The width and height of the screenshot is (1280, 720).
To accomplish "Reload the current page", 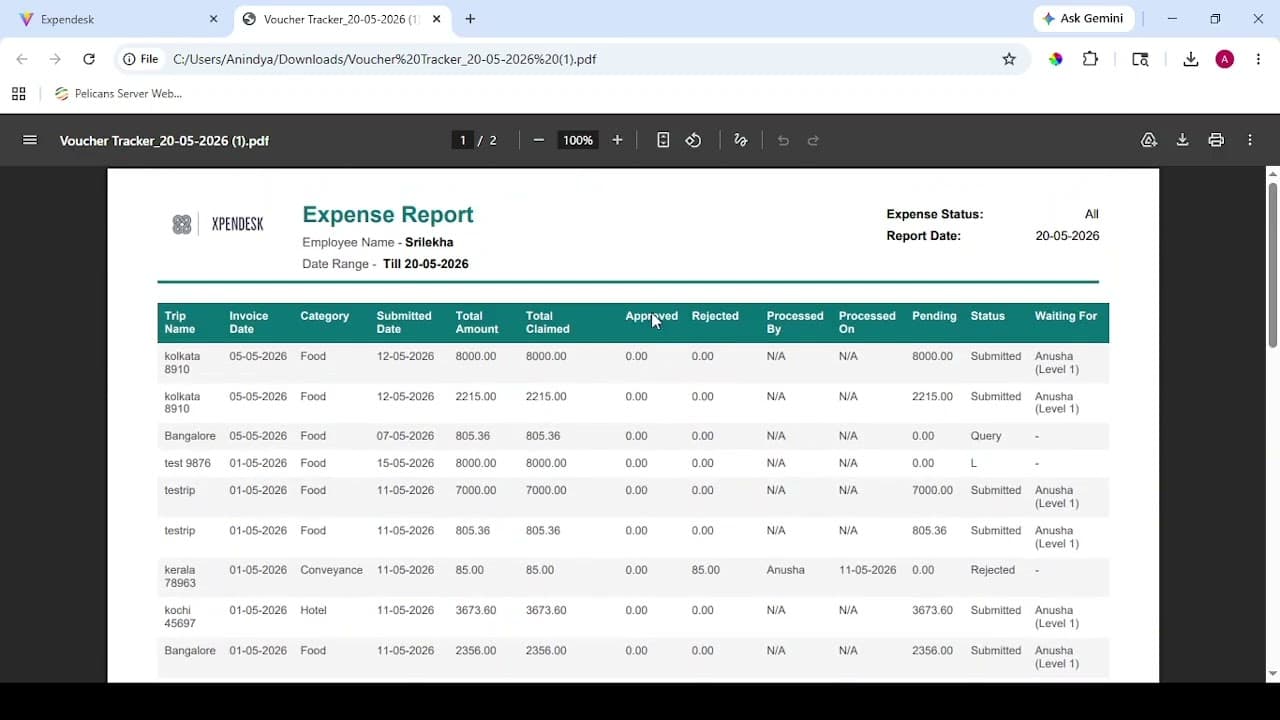I will point(89,59).
